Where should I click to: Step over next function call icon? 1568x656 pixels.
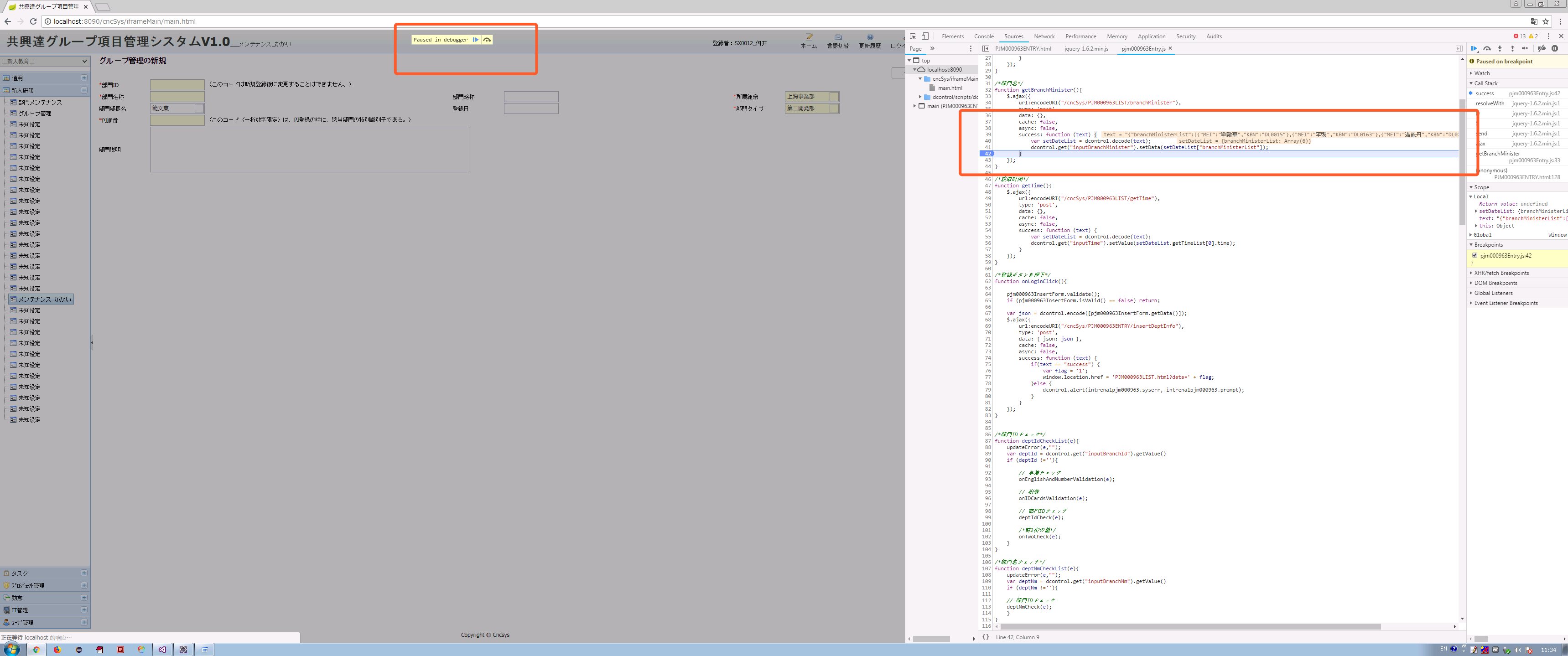click(x=1487, y=49)
